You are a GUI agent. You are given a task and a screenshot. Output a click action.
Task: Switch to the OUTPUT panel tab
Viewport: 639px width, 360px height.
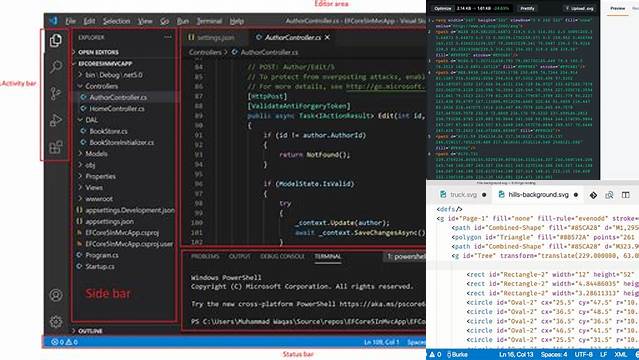(239, 256)
